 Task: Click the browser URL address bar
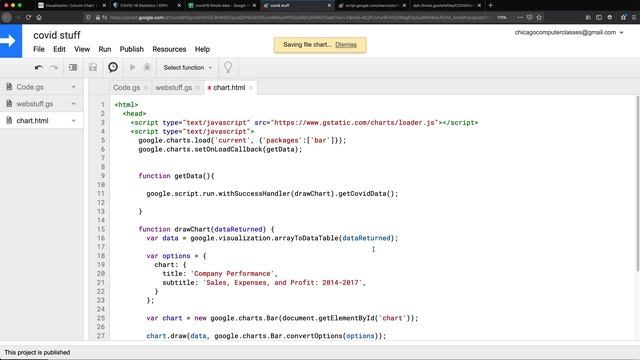[298, 18]
